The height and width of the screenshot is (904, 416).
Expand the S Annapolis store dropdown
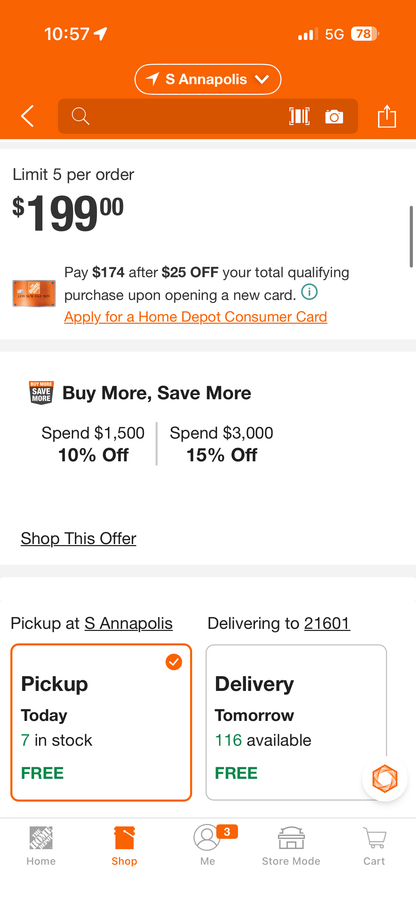(x=208, y=80)
